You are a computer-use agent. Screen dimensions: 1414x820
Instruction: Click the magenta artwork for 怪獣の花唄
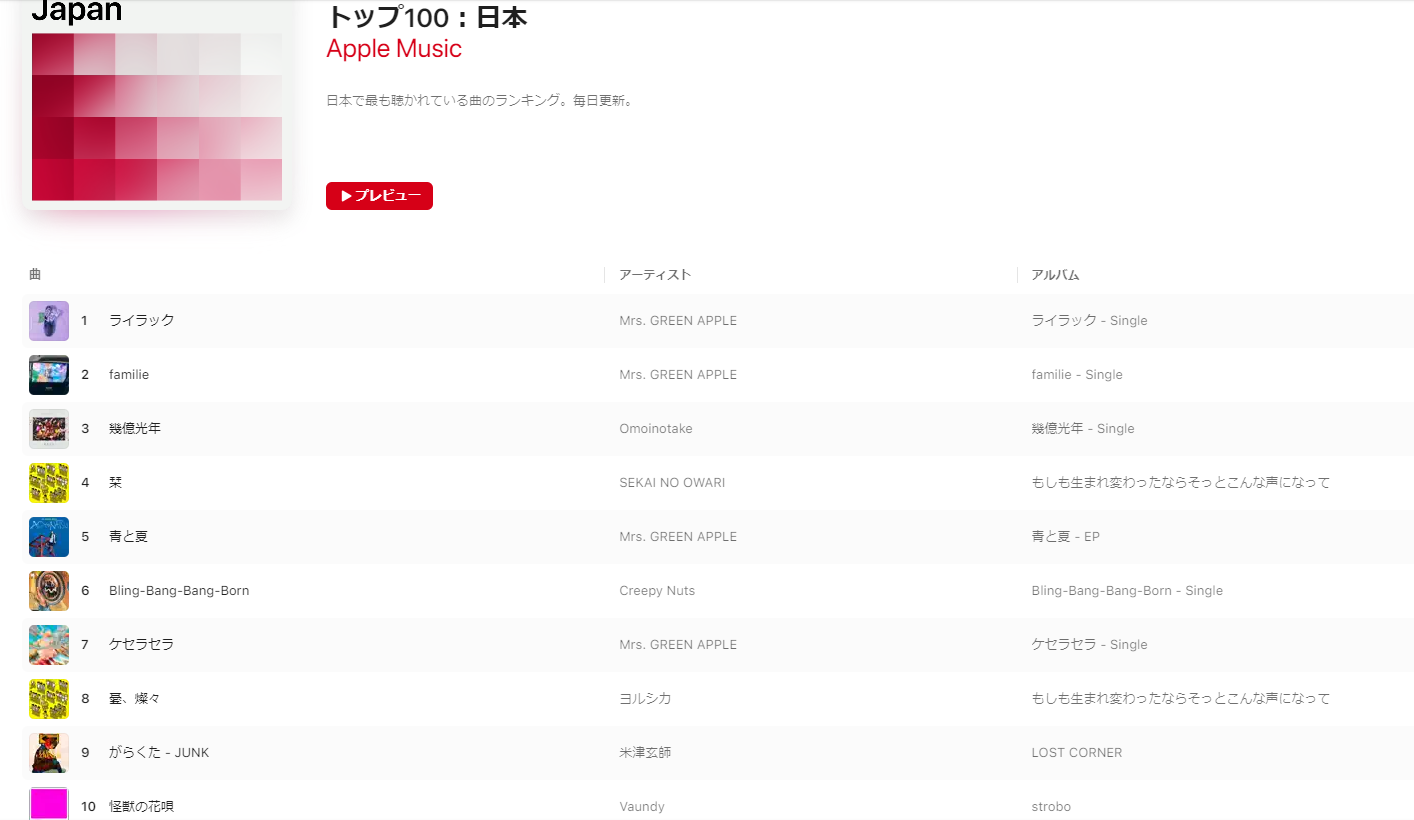pyautogui.click(x=49, y=804)
